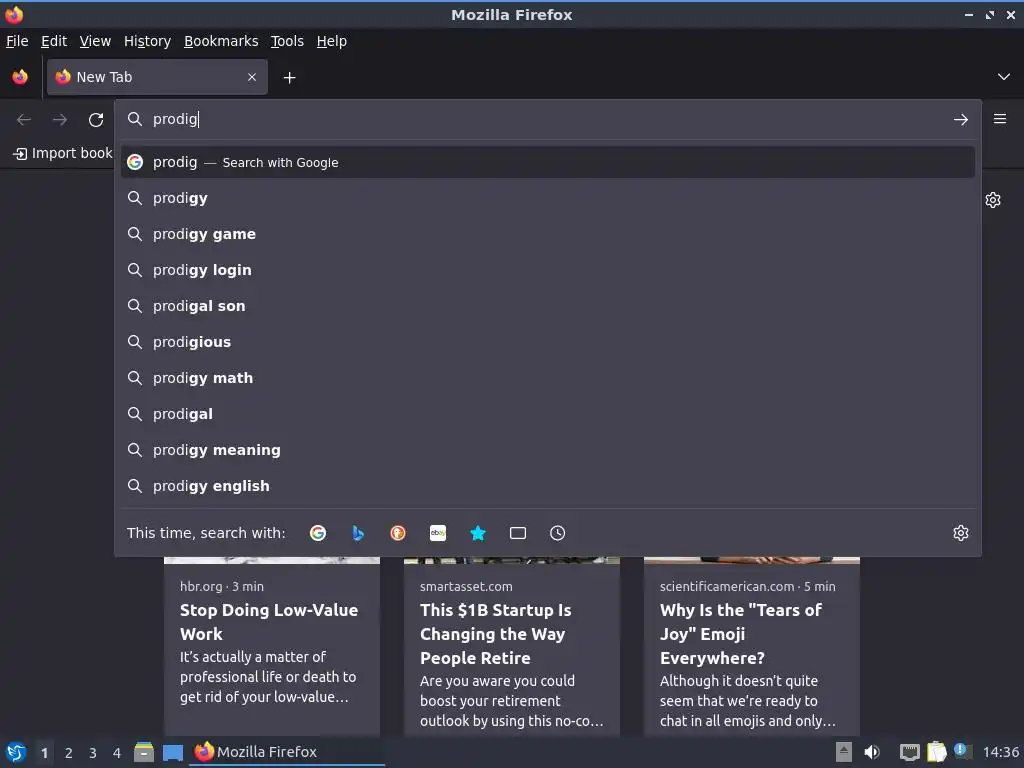Switch to workspace 1
Viewport: 1024px width, 768px height.
(44, 753)
